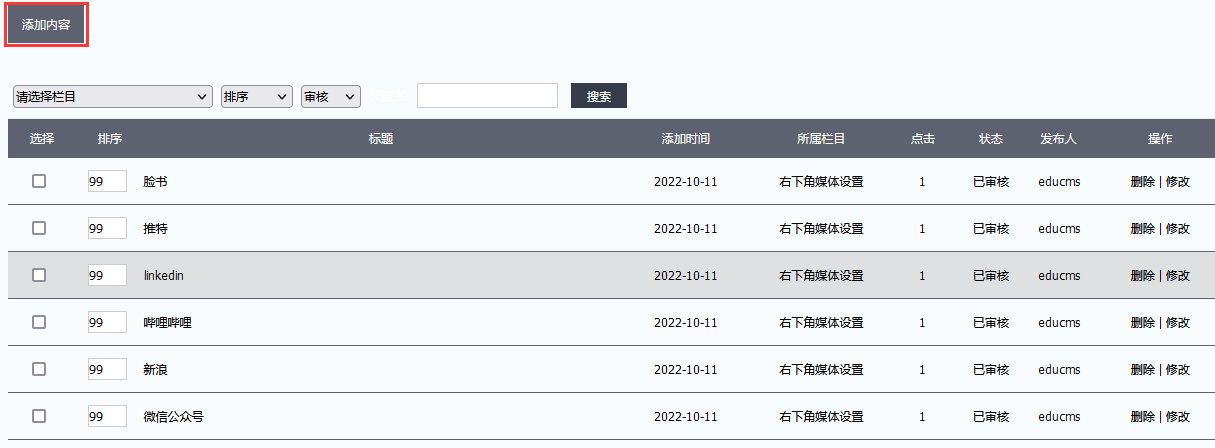Click 删除 link for 微信公众号
This screenshot has width=1215, height=448.
pos(1142,417)
